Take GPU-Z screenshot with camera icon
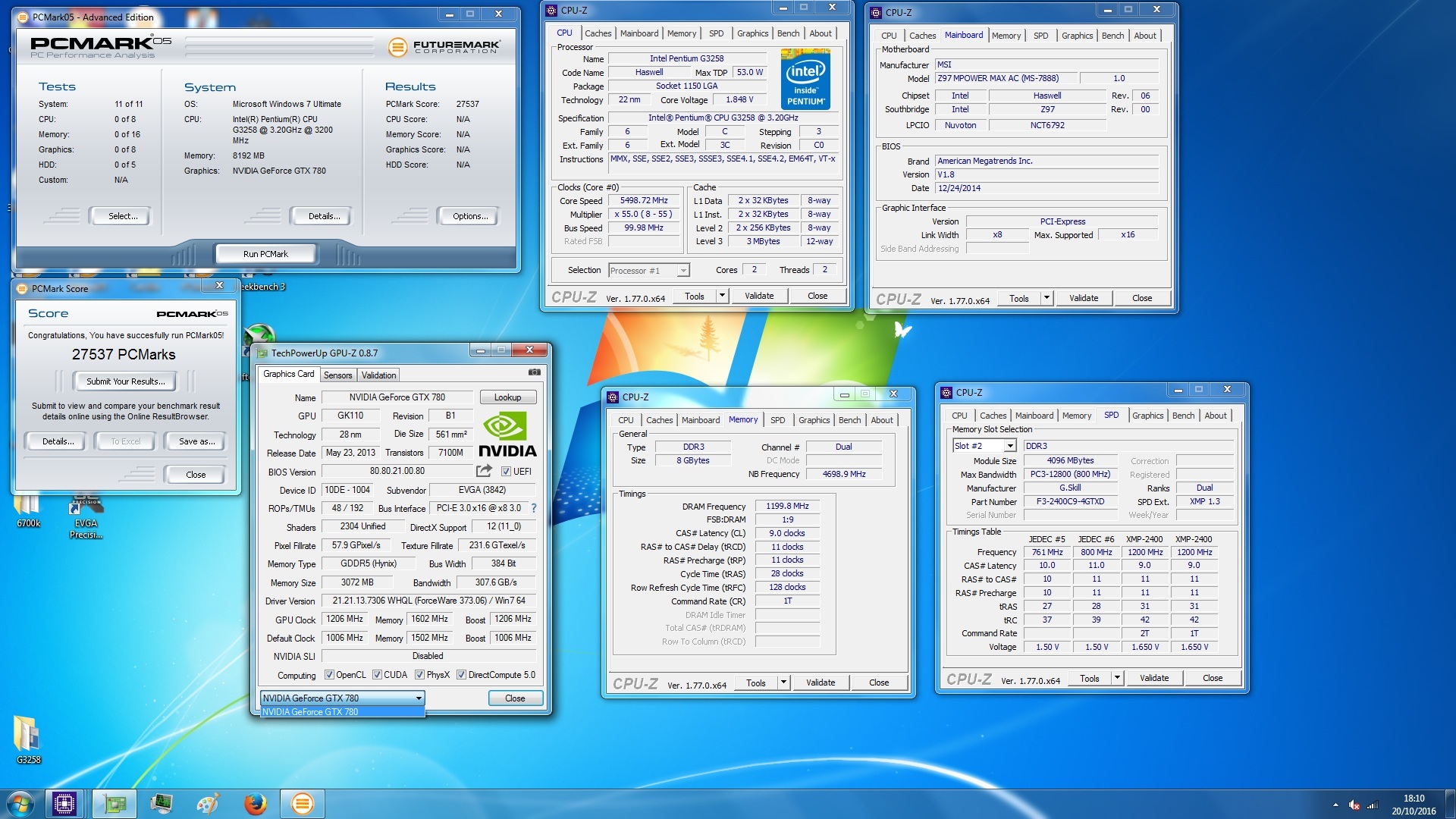This screenshot has height=819, width=1456. [x=535, y=372]
